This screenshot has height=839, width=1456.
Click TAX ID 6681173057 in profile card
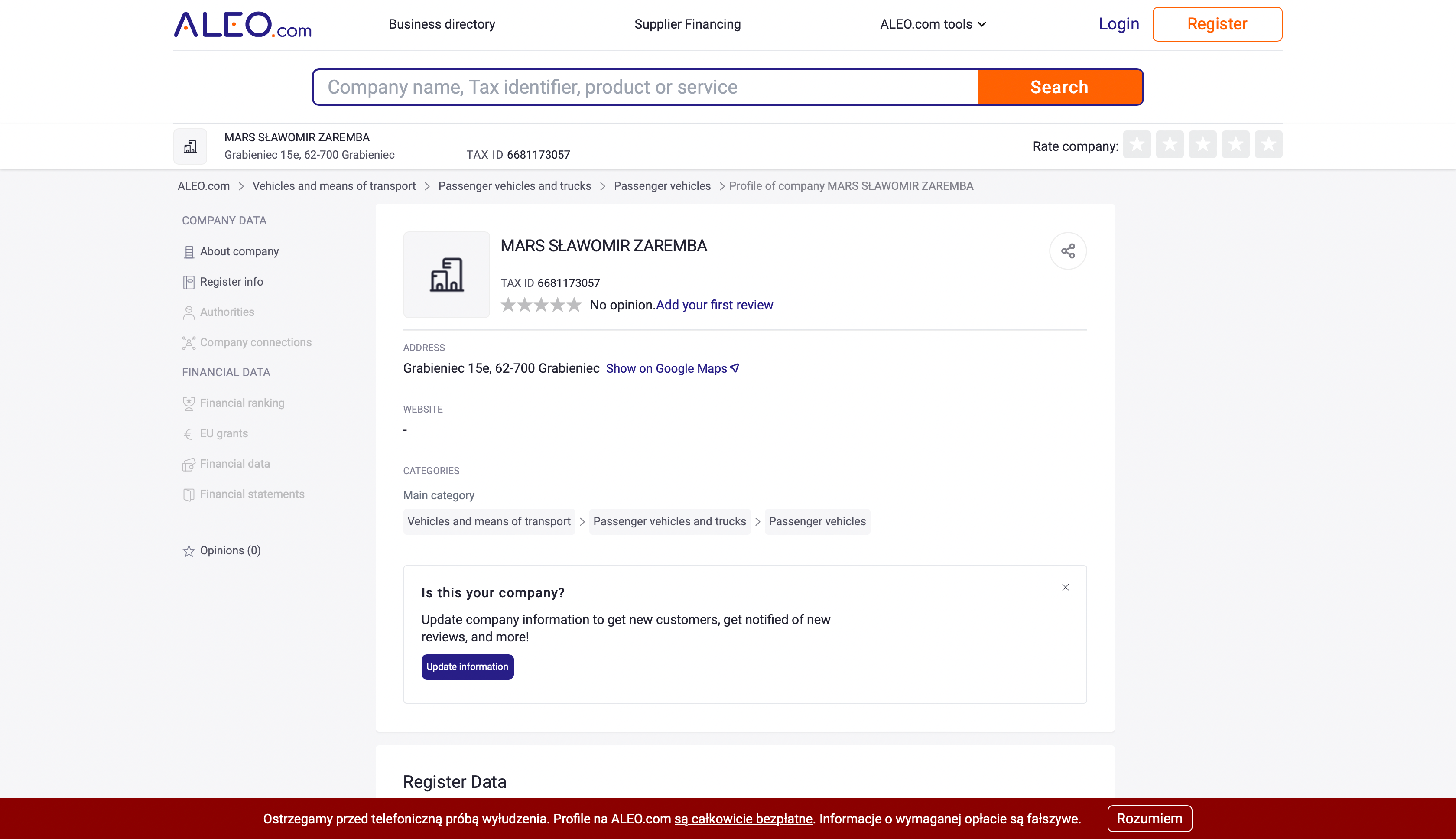coord(550,283)
